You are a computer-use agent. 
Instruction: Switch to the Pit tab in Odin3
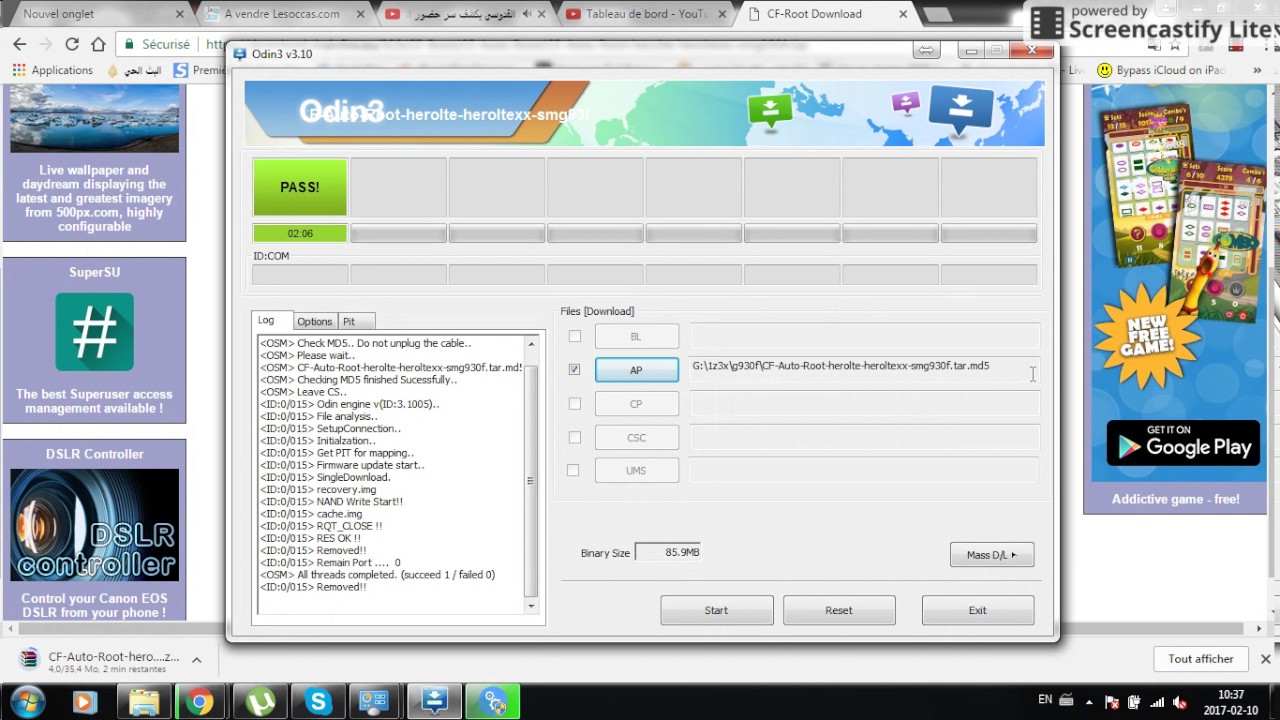click(355, 322)
